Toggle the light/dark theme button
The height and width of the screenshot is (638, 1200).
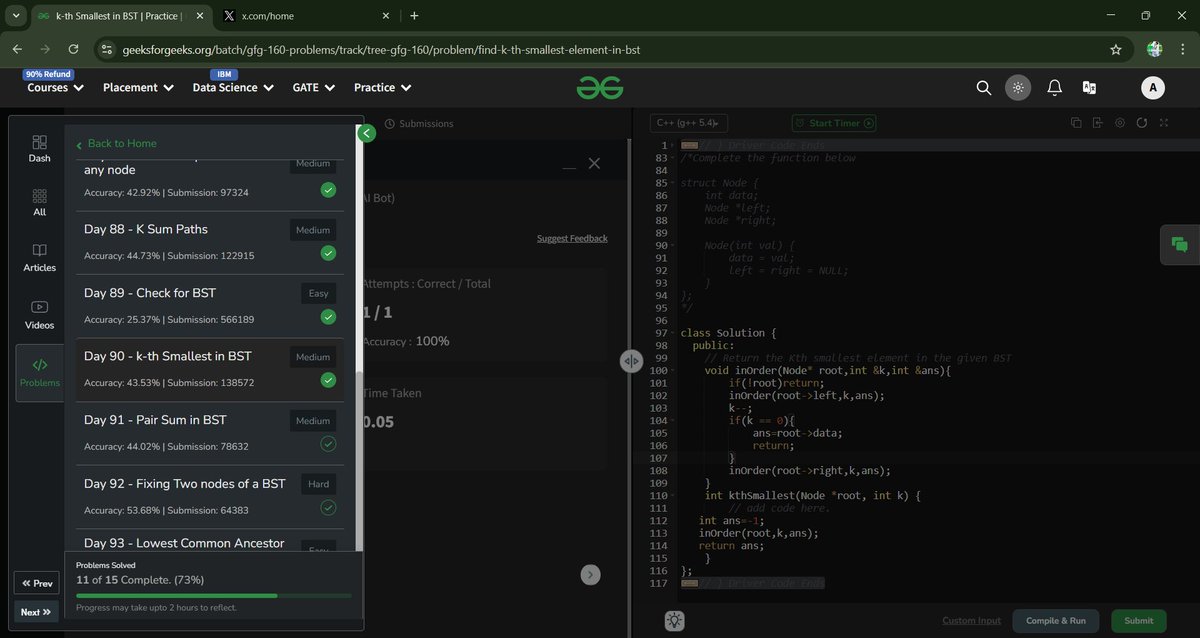1018,88
